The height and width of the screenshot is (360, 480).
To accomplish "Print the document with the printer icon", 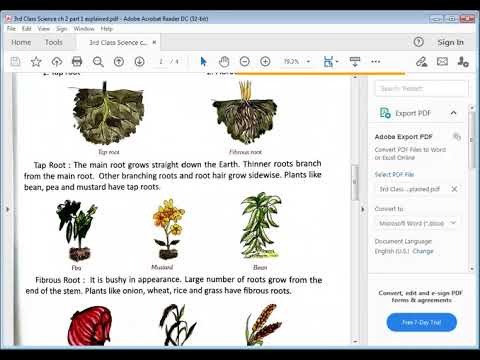I will pyautogui.click(x=77, y=62).
